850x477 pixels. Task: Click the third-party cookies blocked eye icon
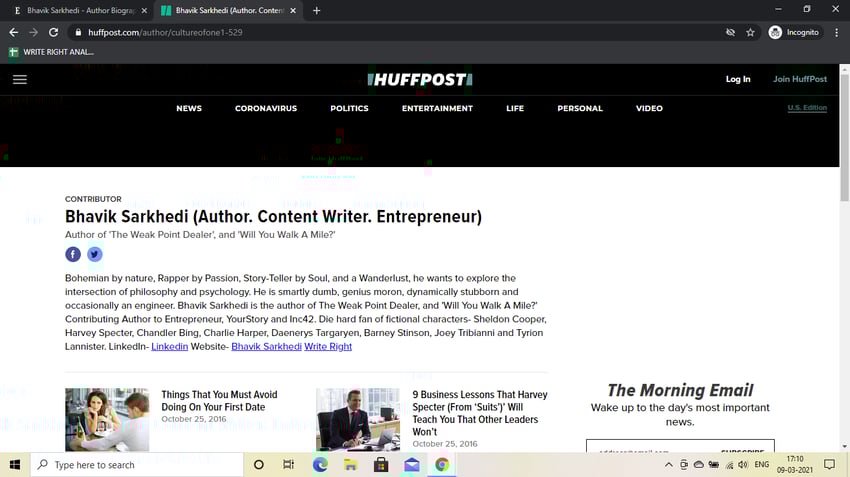click(730, 33)
